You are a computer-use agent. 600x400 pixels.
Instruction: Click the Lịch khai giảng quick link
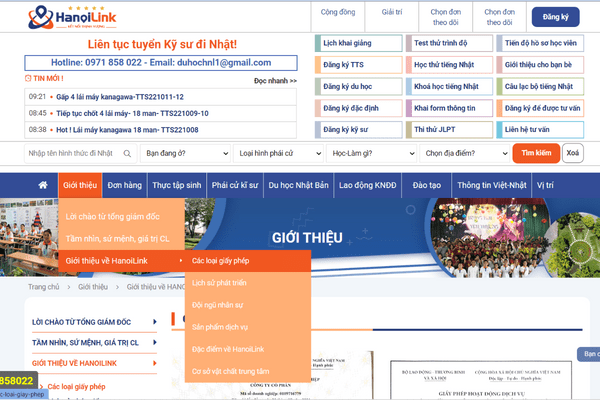point(359,43)
